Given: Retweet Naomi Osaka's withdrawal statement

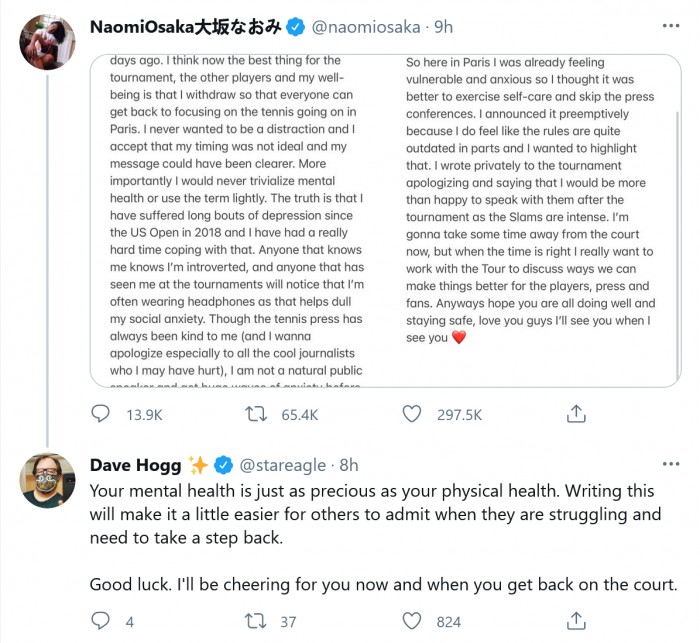Looking at the screenshot, I should (256, 414).
